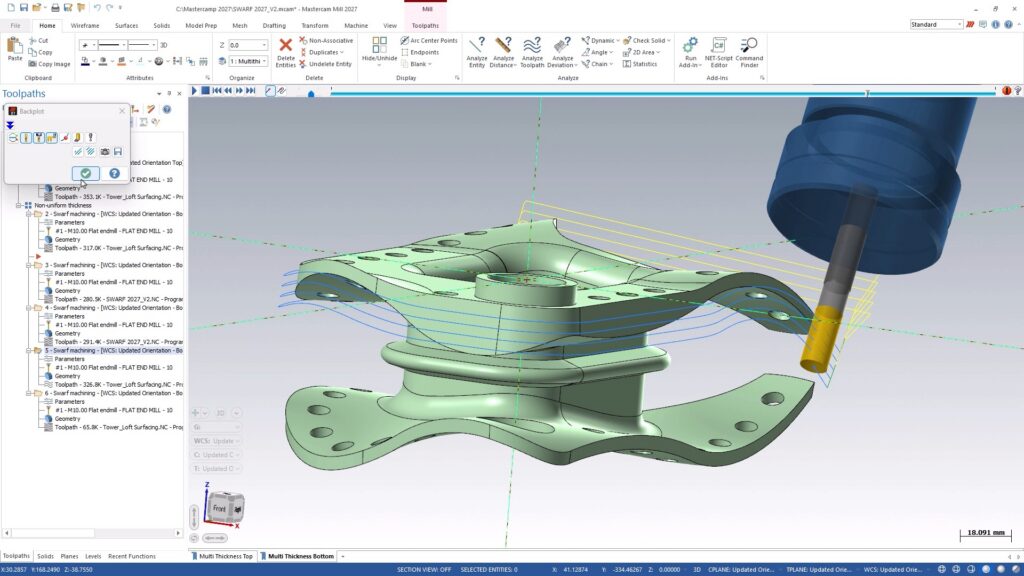The height and width of the screenshot is (576, 1024).
Task: Click the wireframe color swatch in Attributes
Action: (85, 61)
